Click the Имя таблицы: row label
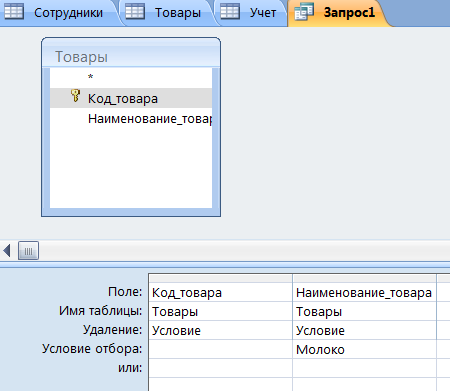 pyautogui.click(x=101, y=311)
